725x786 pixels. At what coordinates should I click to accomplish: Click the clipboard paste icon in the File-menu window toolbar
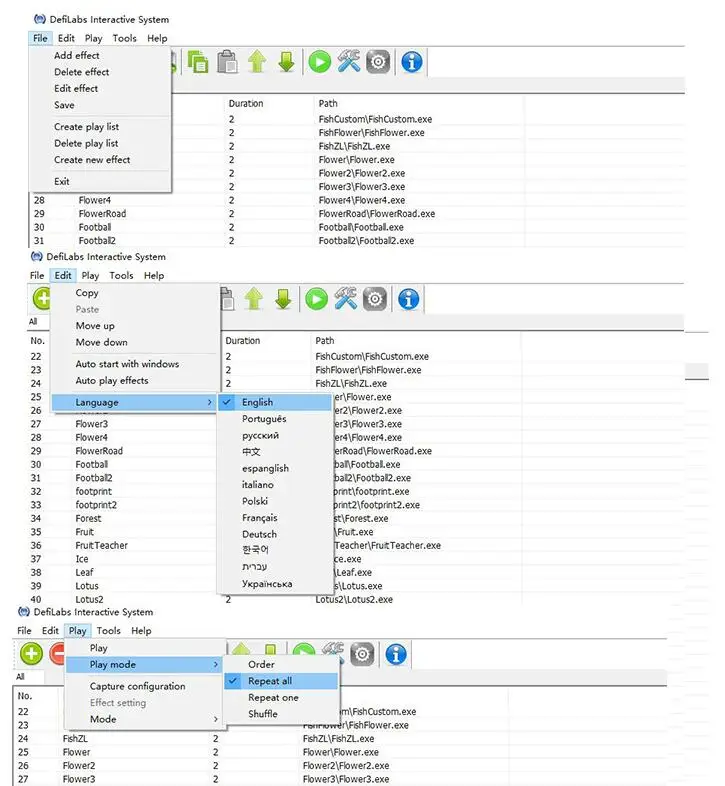click(x=228, y=62)
